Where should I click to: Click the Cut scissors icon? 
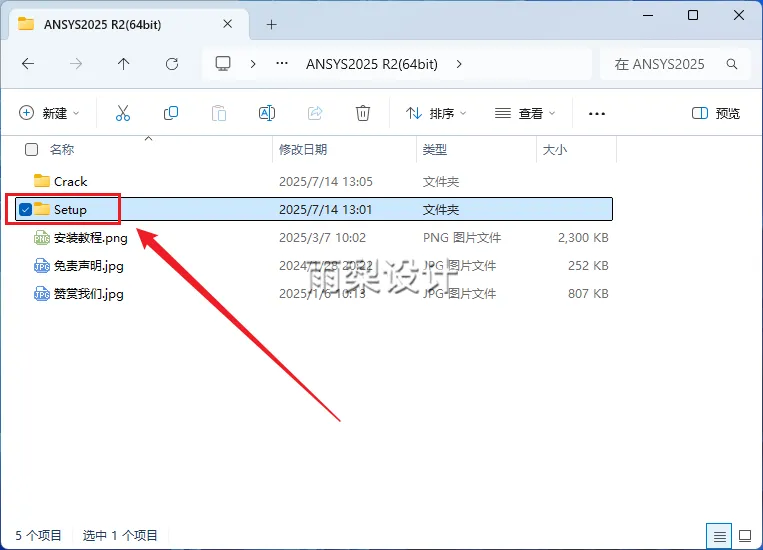click(123, 113)
